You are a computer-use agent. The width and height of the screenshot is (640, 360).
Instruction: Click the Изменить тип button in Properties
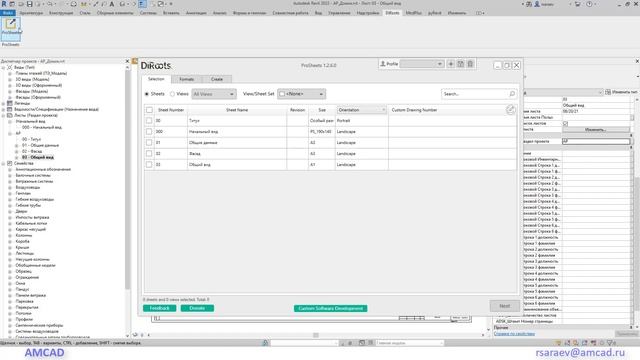(622, 92)
